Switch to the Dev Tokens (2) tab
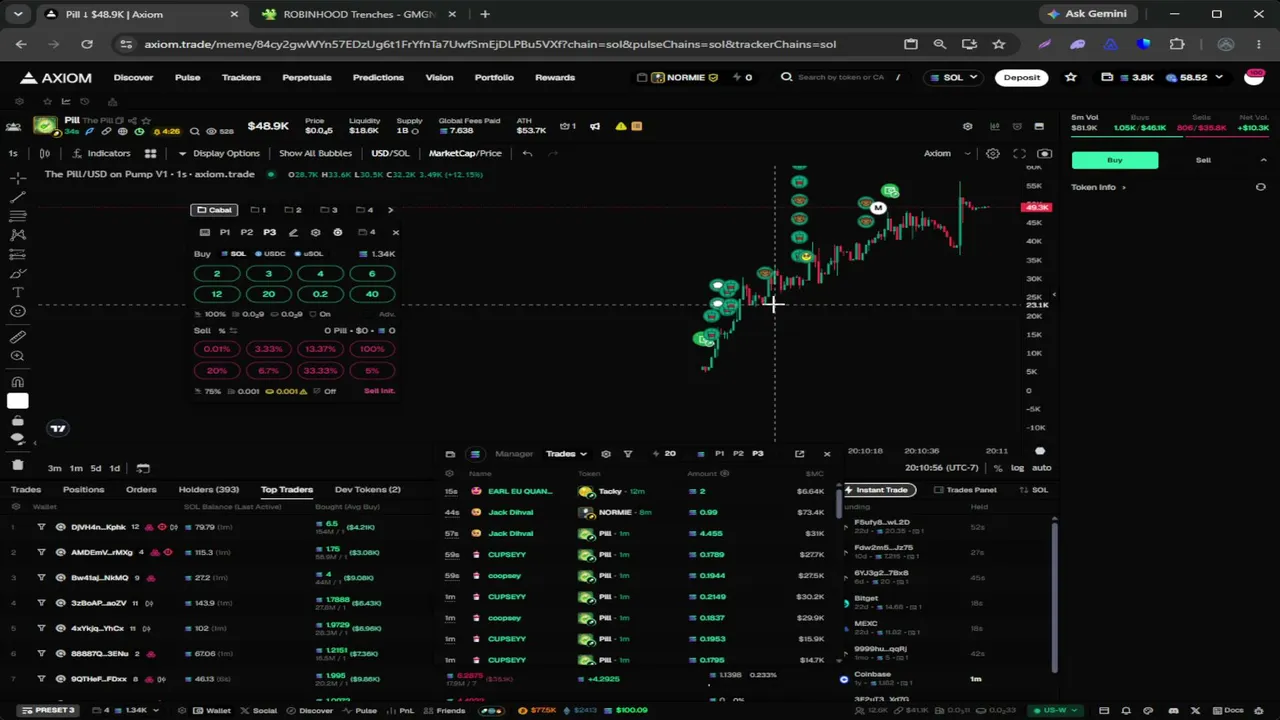This screenshot has width=1280, height=720. pyautogui.click(x=367, y=490)
